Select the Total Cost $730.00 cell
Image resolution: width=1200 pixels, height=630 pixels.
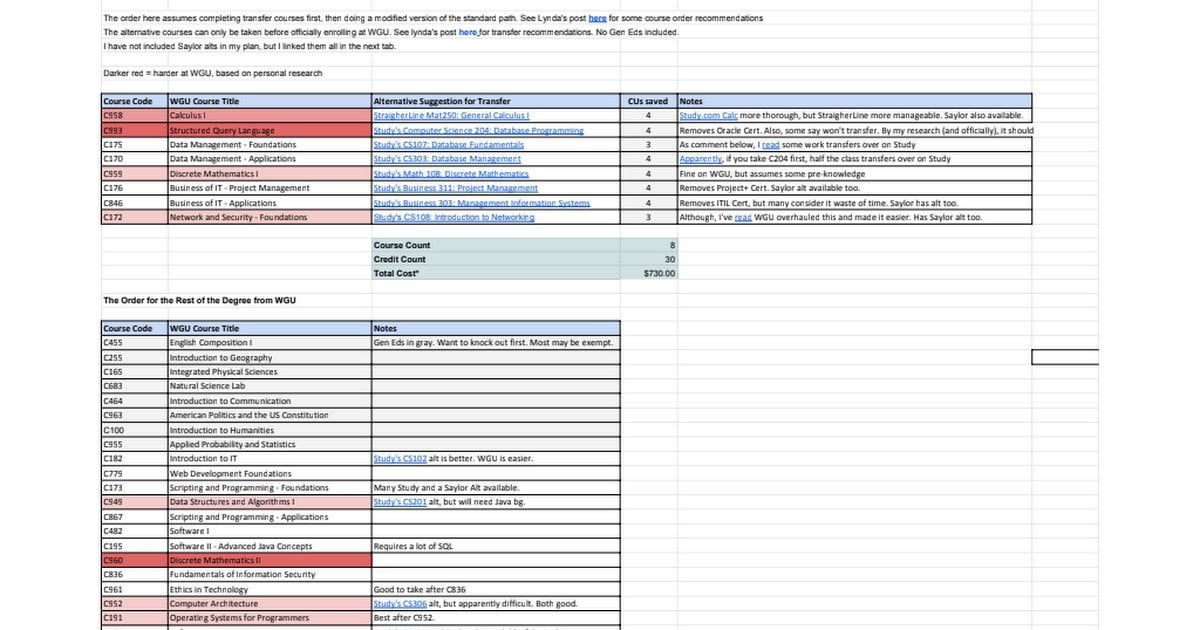pyautogui.click(x=648, y=273)
